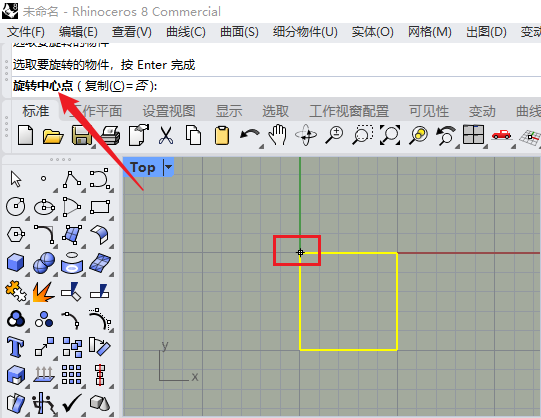This screenshot has width=541, height=418.
Task: Click the Zoom Extents icon
Action: [x=390, y=135]
